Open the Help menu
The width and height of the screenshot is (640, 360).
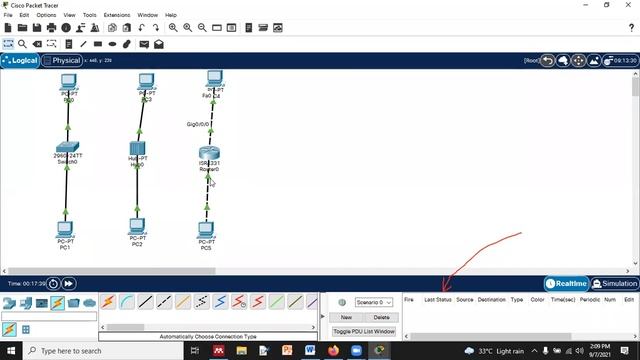pyautogui.click(x=171, y=15)
